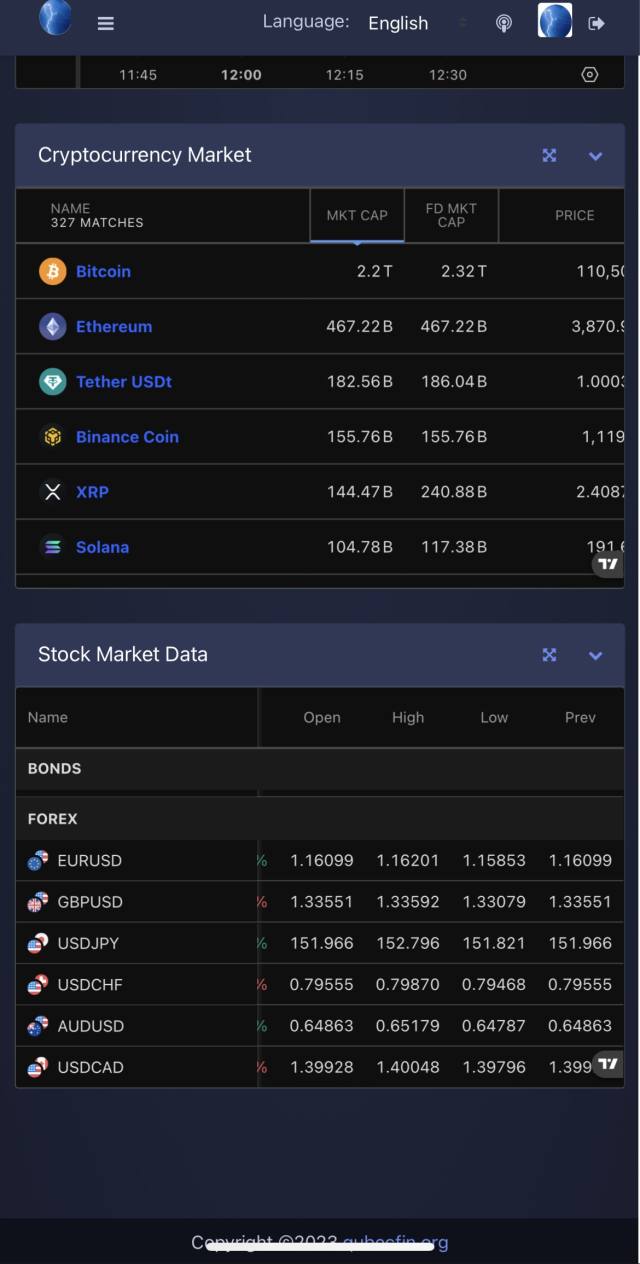The height and width of the screenshot is (1264, 640).
Task: Sort by FD MKT CAP column
Action: coord(451,215)
